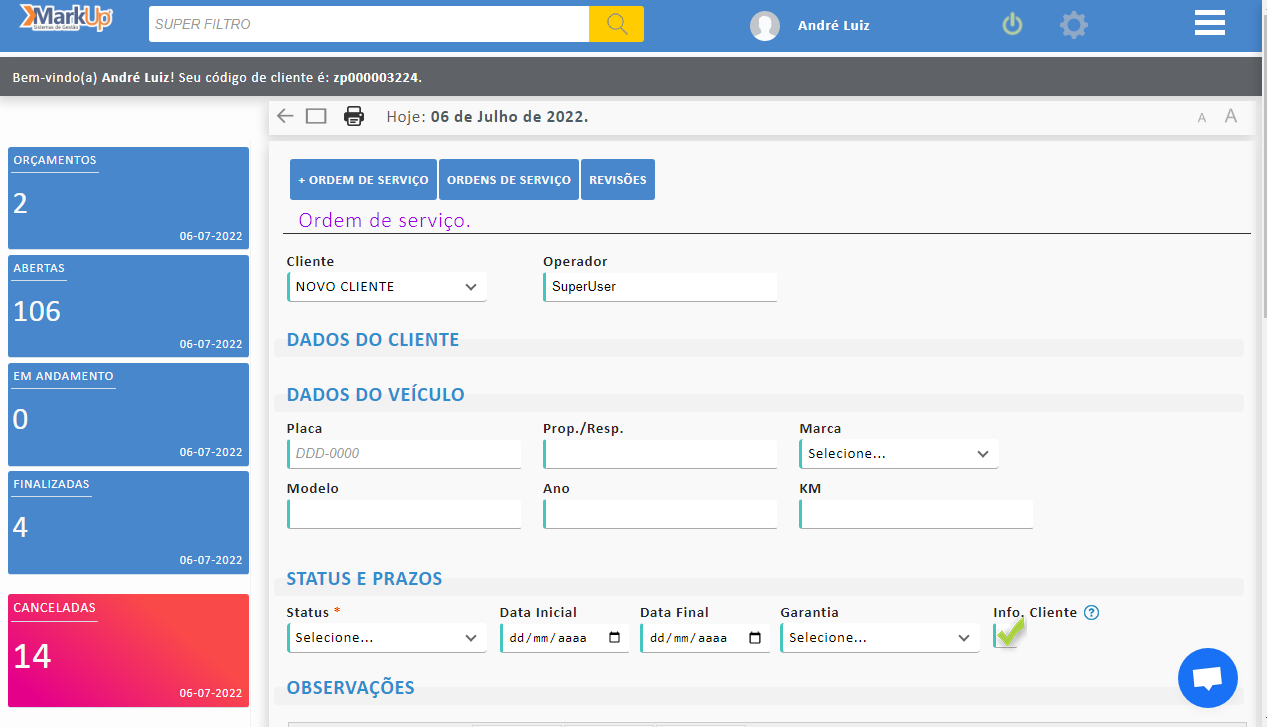
Task: Open the Data Final calendar picker
Action: pos(754,637)
